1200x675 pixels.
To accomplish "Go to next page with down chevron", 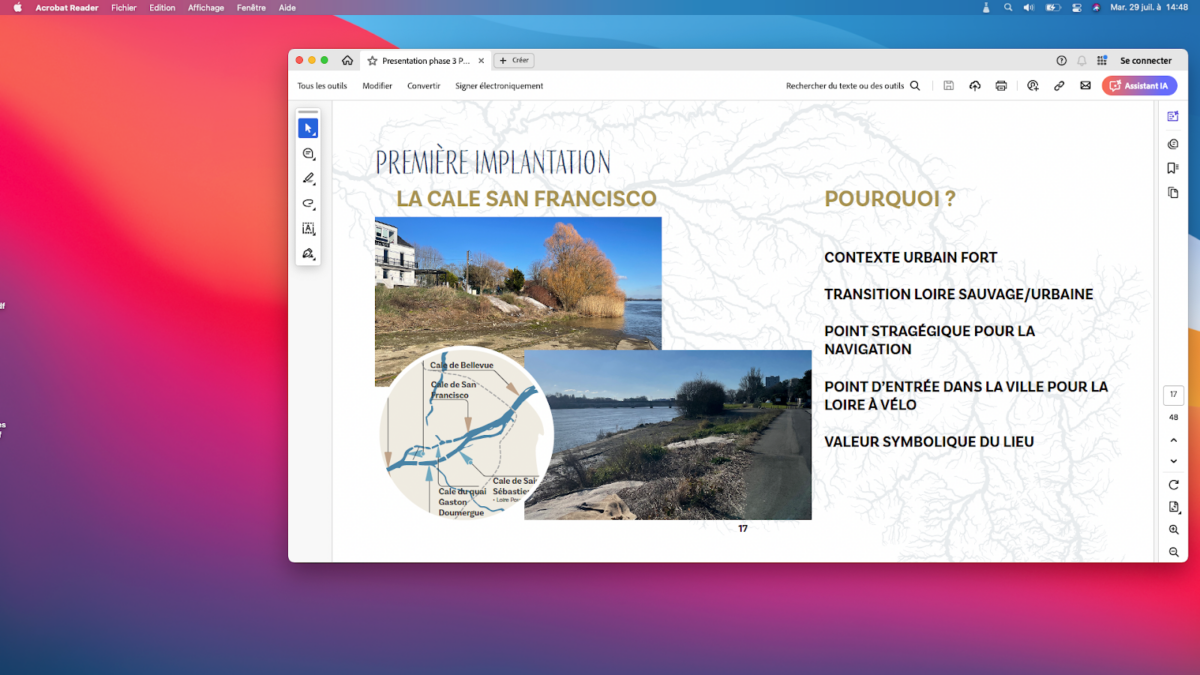I will [x=1173, y=461].
